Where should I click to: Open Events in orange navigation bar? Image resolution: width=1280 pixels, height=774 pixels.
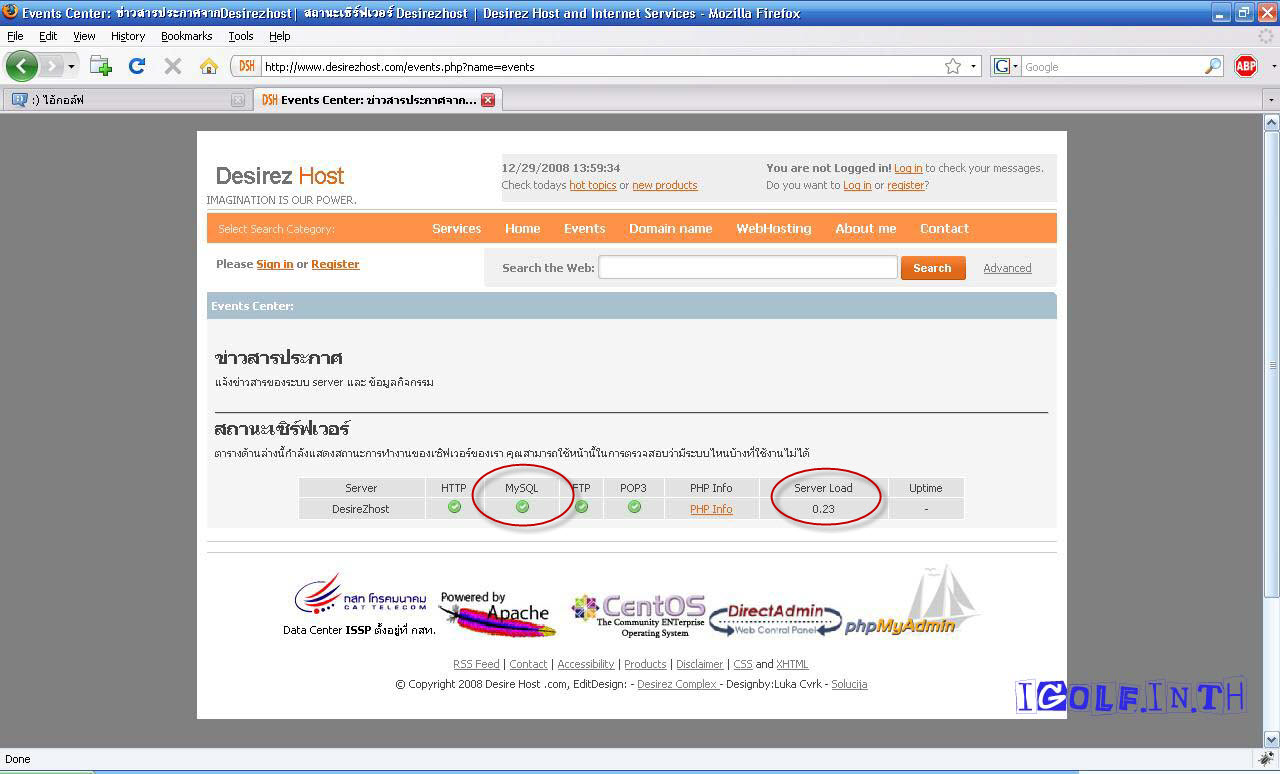click(x=584, y=228)
